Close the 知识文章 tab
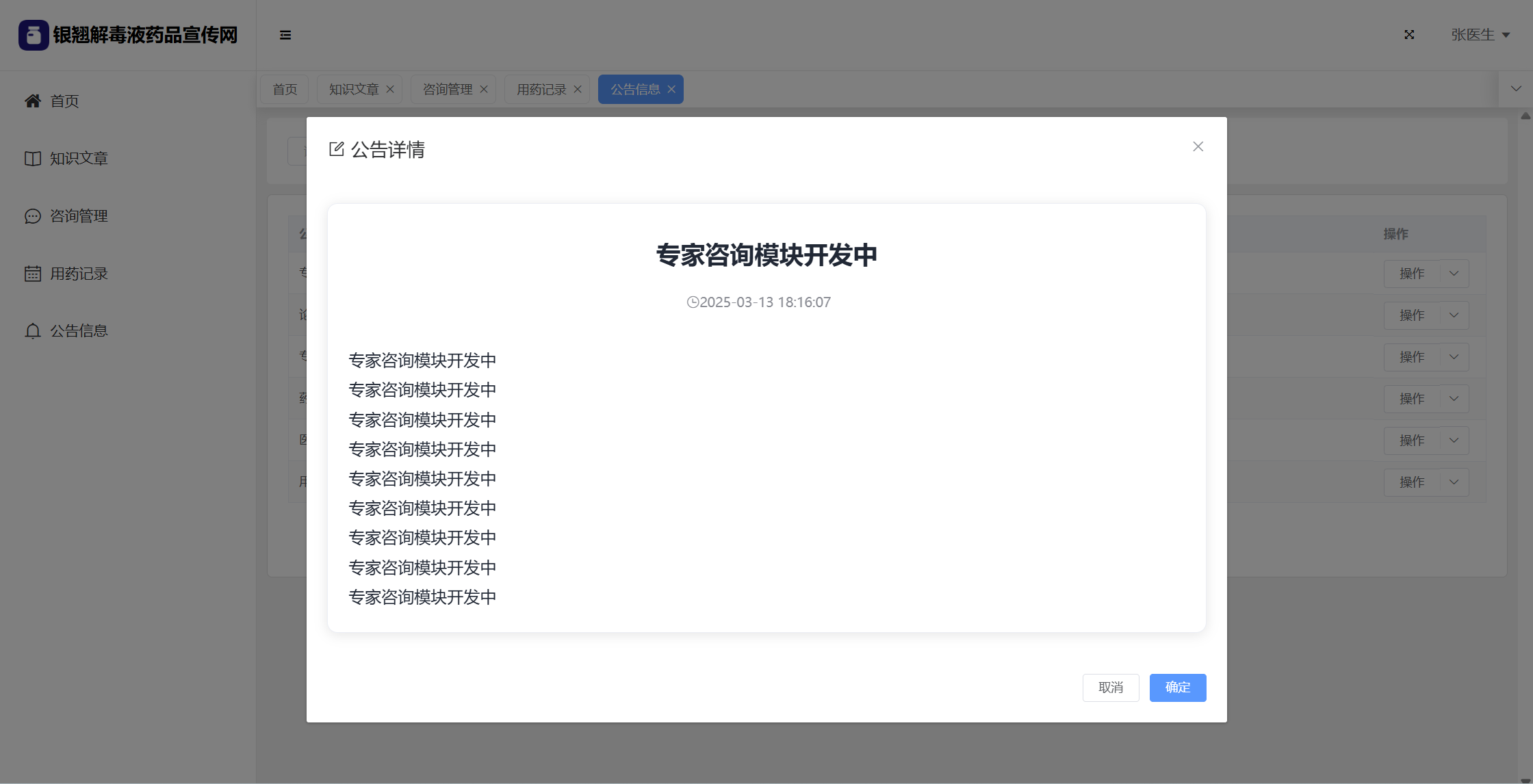This screenshot has width=1533, height=784. pyautogui.click(x=390, y=90)
